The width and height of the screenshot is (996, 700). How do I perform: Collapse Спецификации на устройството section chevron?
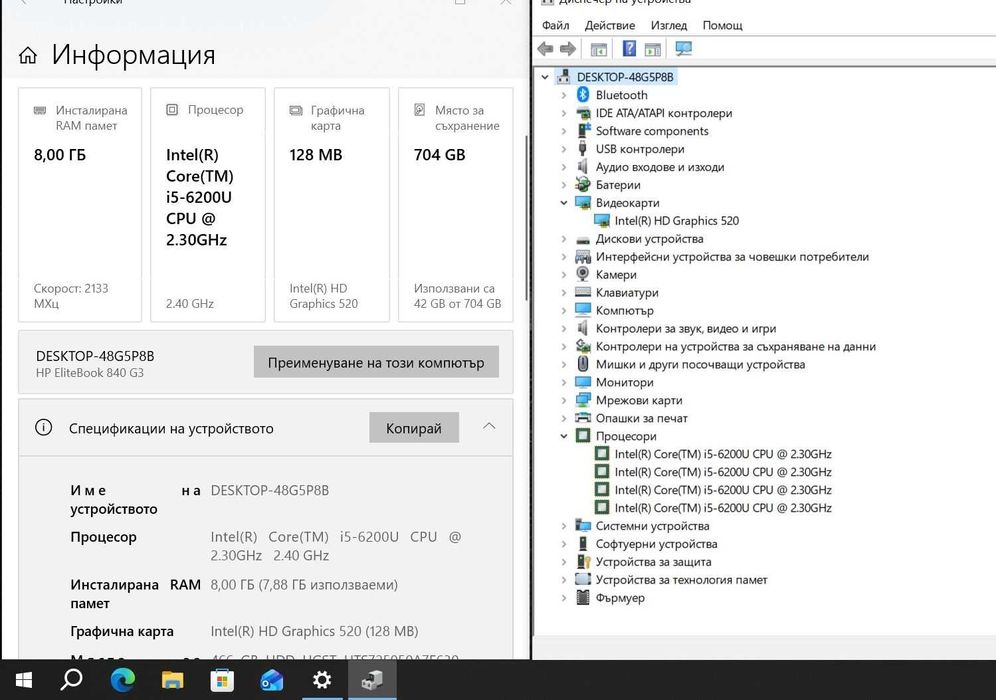(488, 426)
